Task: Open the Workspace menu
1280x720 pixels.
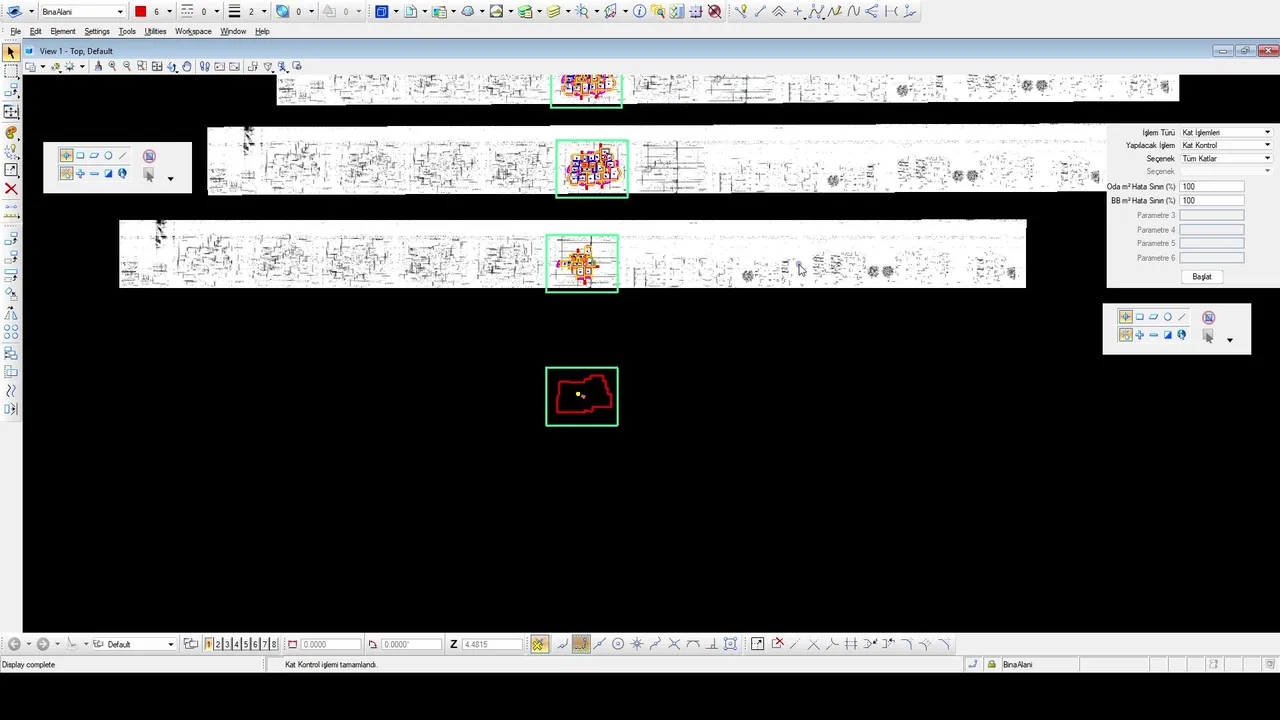Action: pyautogui.click(x=193, y=31)
